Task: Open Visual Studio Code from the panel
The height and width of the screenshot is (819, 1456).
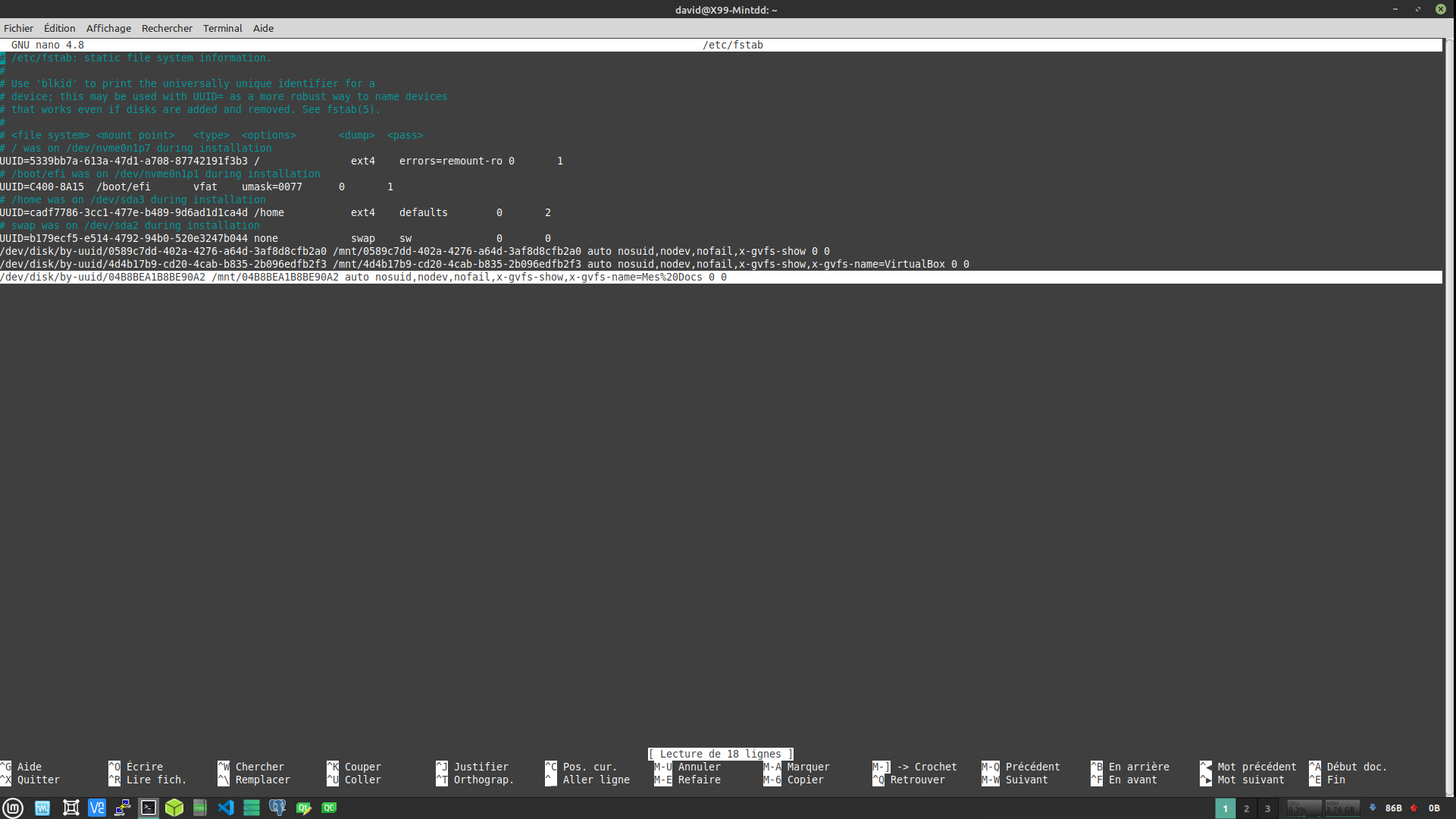Action: [226, 808]
